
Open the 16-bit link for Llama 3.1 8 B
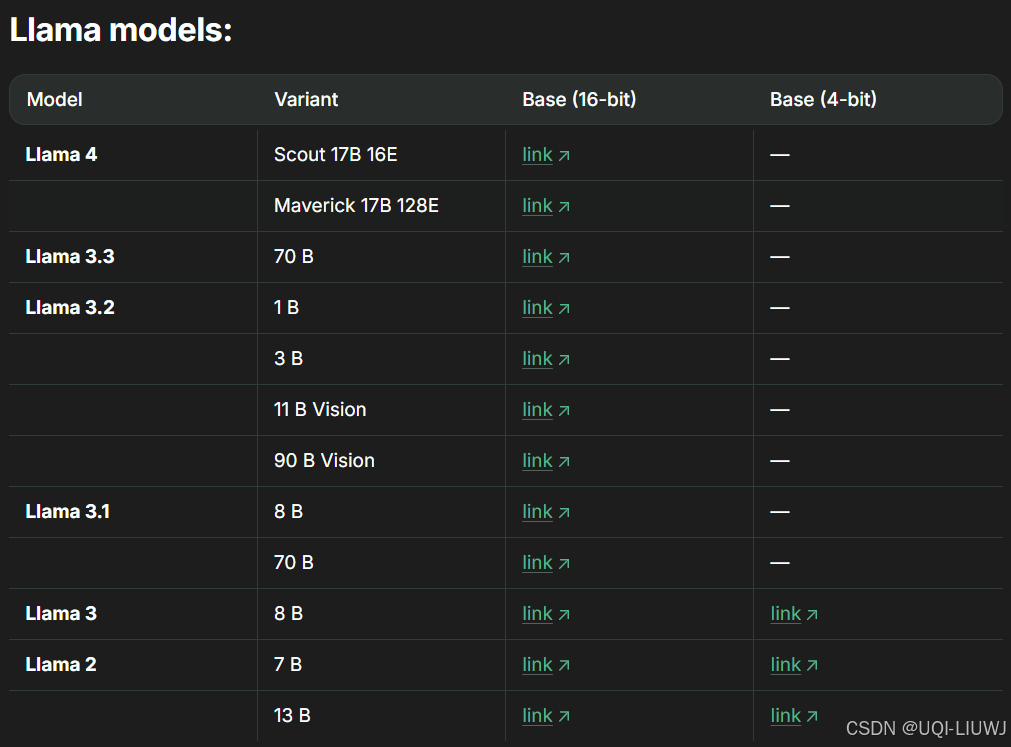545,511
